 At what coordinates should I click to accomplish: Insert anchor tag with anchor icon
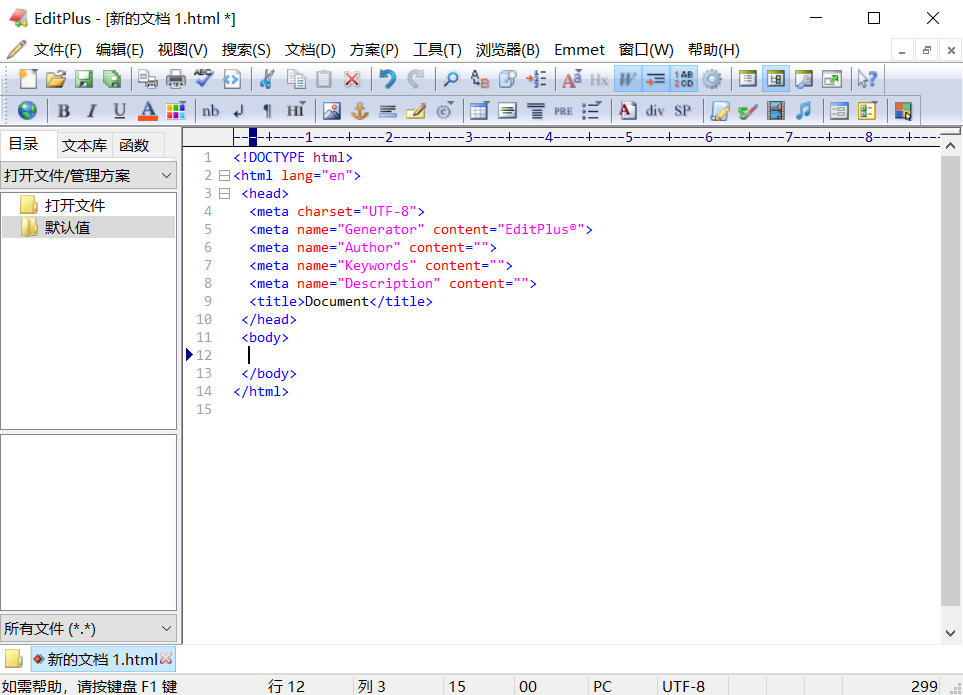[x=360, y=111]
